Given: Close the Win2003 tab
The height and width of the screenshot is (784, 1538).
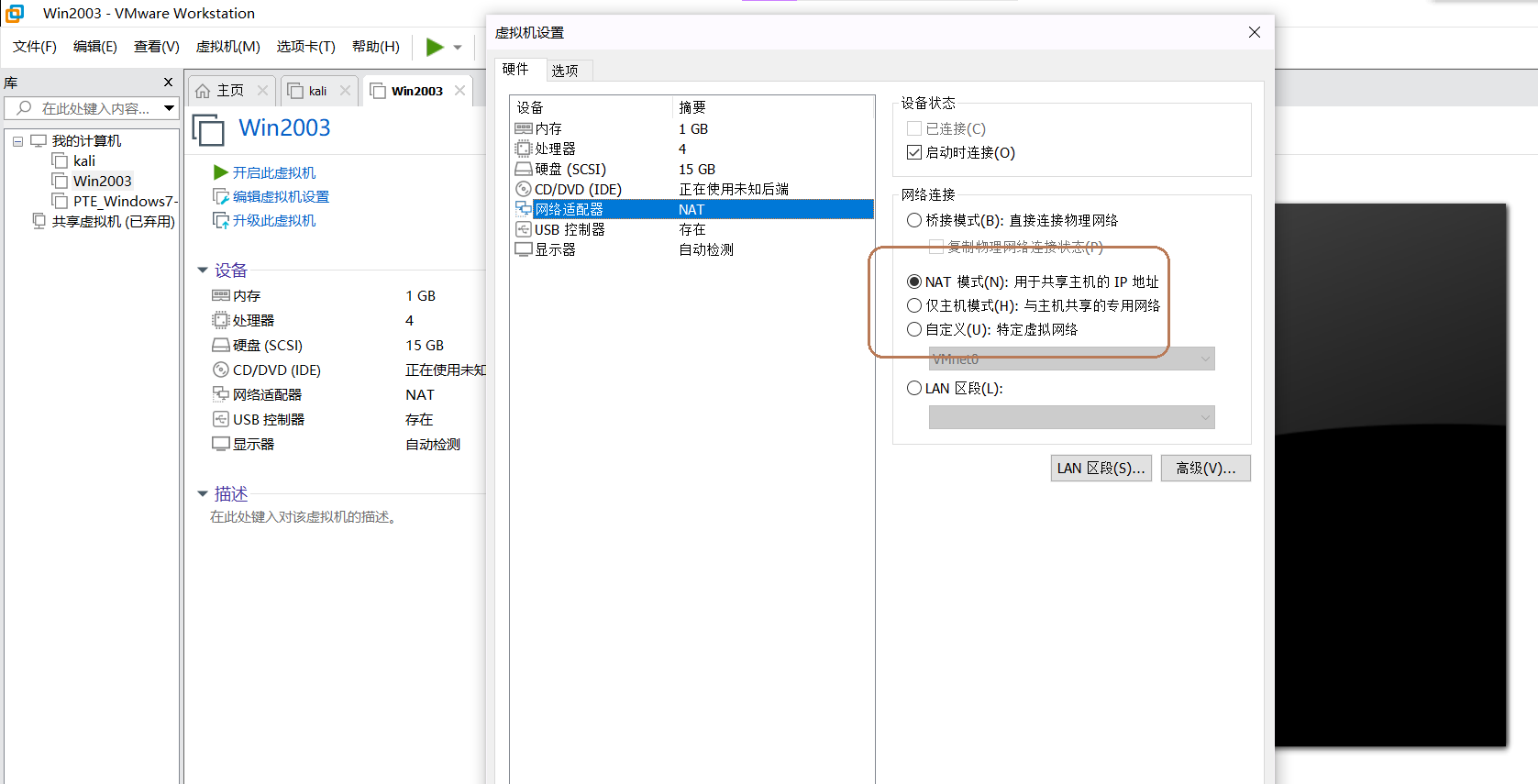Looking at the screenshot, I should (460, 90).
